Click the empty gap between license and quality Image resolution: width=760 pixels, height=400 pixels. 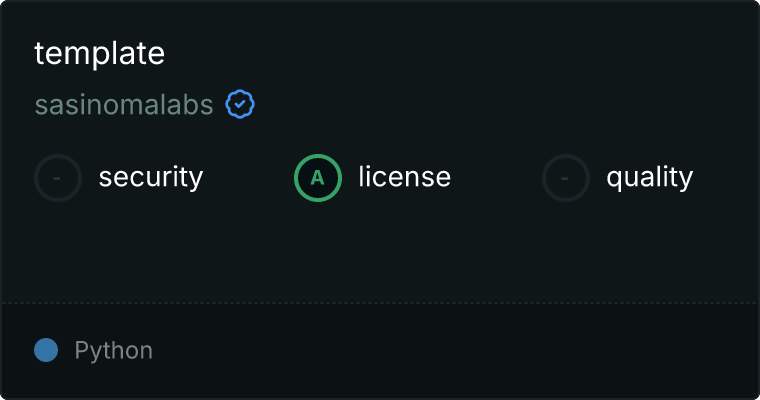(497, 178)
